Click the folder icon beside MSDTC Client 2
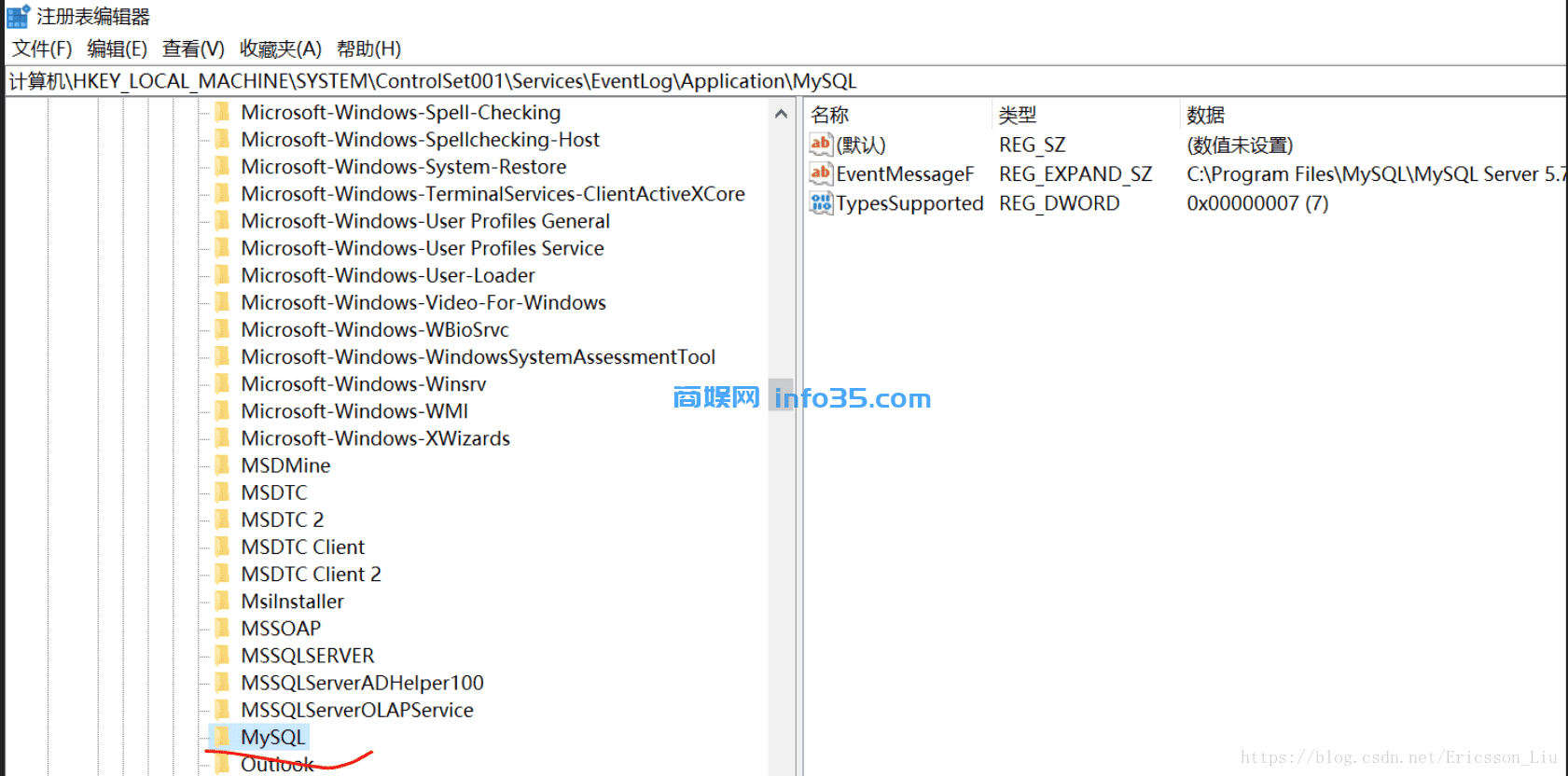The width and height of the screenshot is (1568, 776). coord(222,574)
